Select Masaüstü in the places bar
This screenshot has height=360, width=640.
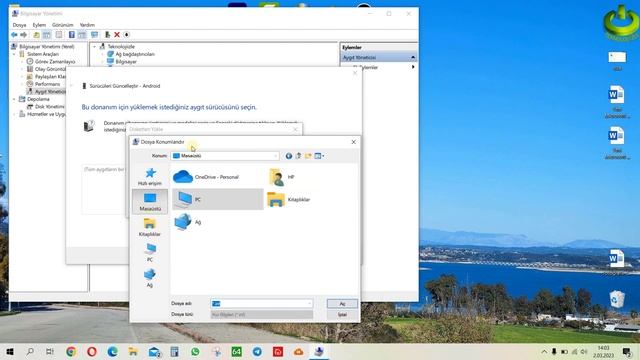pyautogui.click(x=150, y=202)
